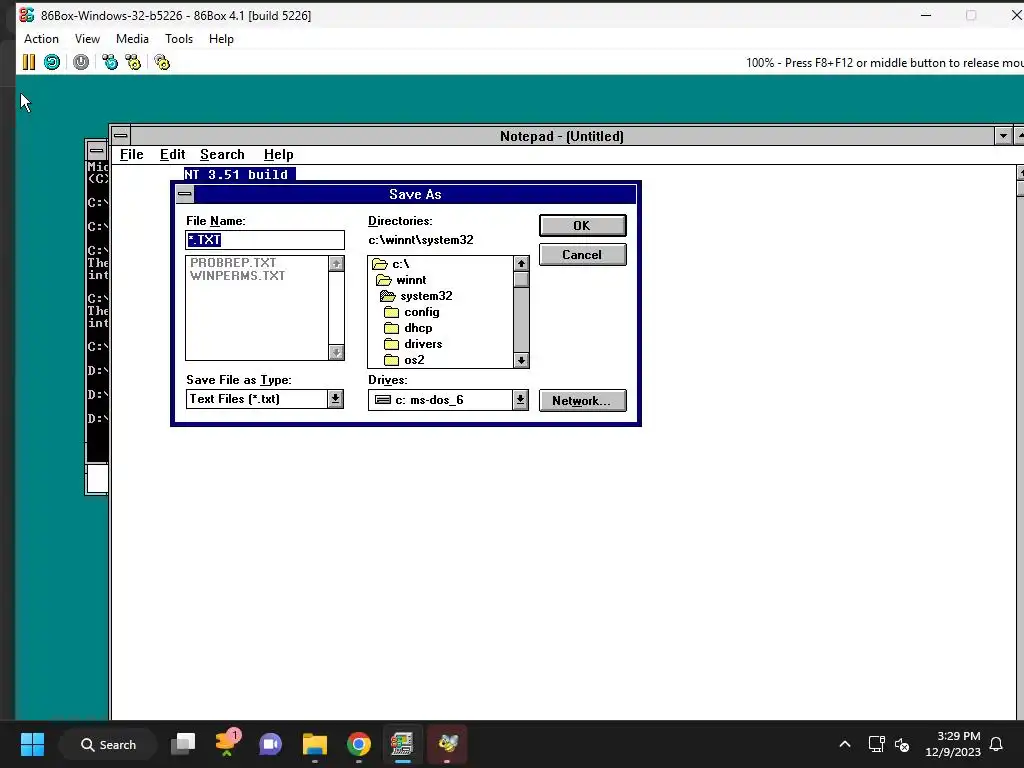Screen dimensions: 1024x768
Task: Open the 86Box Help menu
Action: [x=221, y=39]
